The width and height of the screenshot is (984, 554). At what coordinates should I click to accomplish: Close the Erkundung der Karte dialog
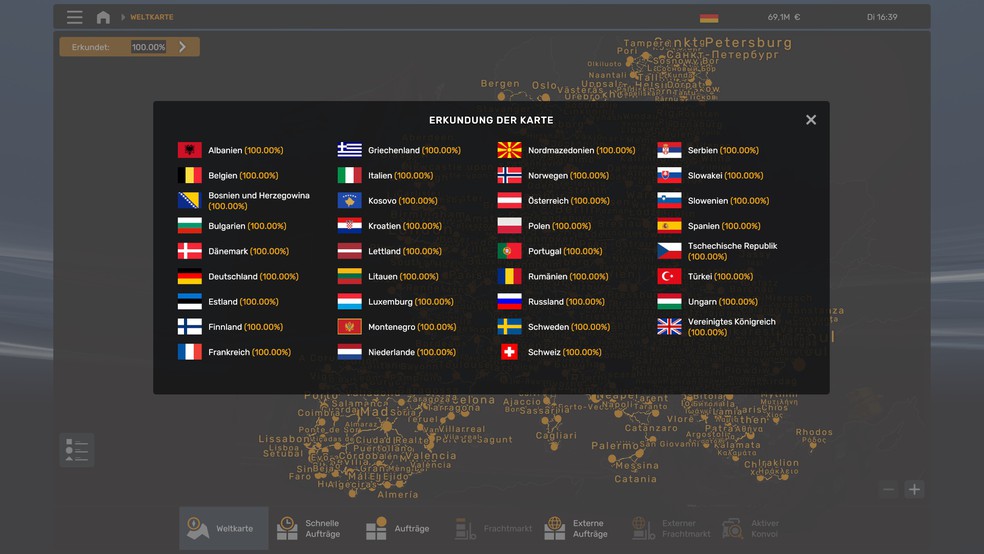[x=811, y=120]
